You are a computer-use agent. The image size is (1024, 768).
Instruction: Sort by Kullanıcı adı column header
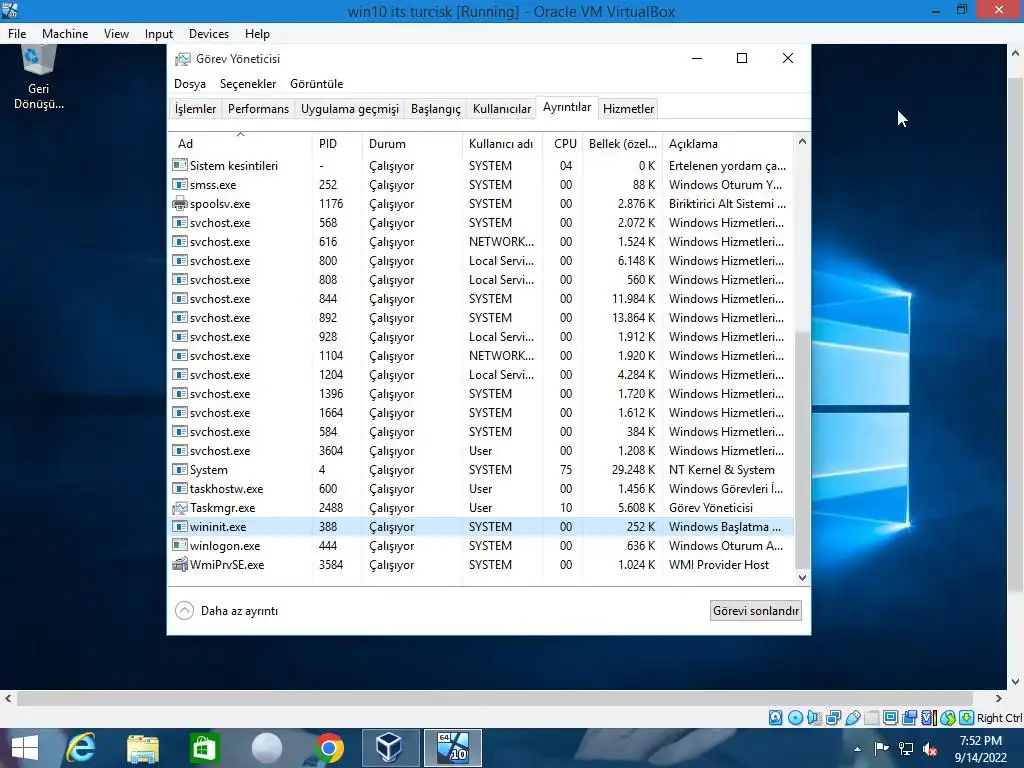click(502, 144)
